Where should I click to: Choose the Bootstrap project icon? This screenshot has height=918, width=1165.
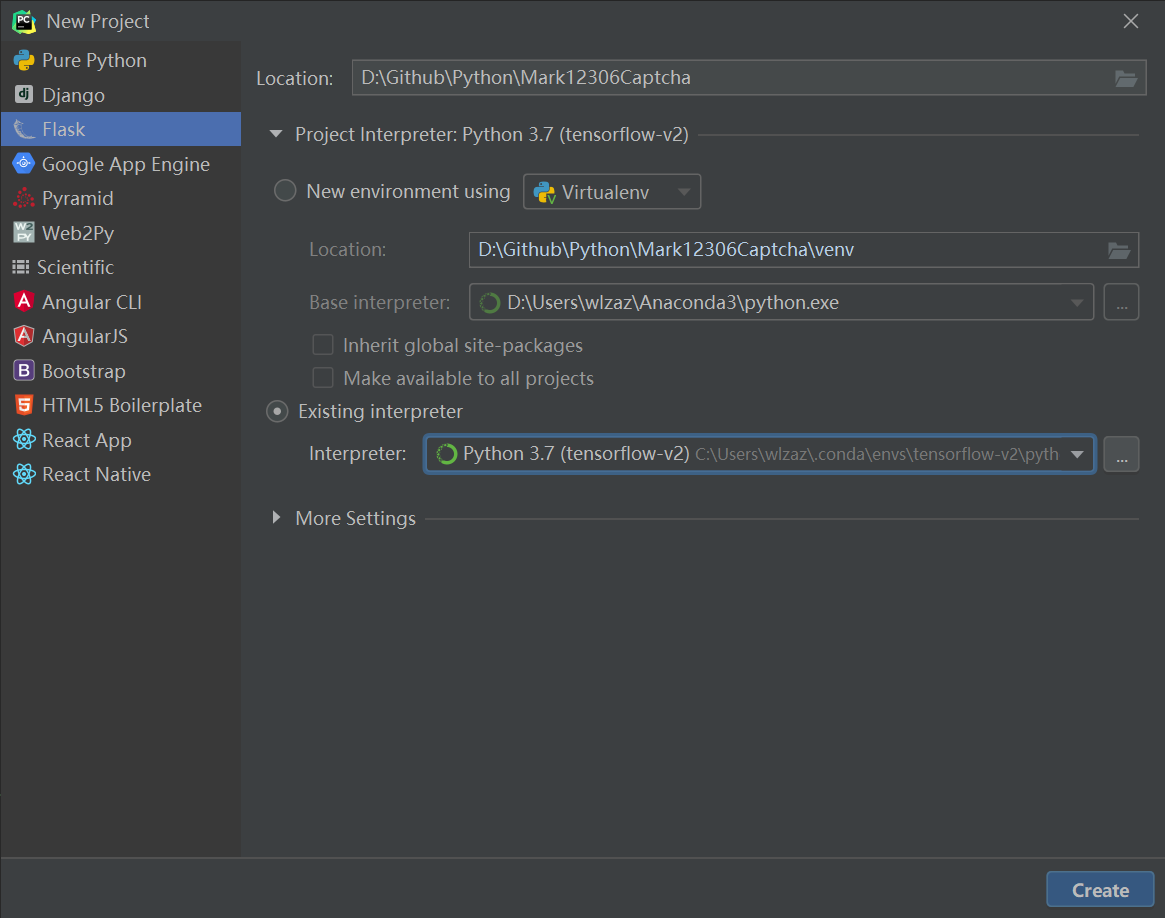(x=24, y=371)
